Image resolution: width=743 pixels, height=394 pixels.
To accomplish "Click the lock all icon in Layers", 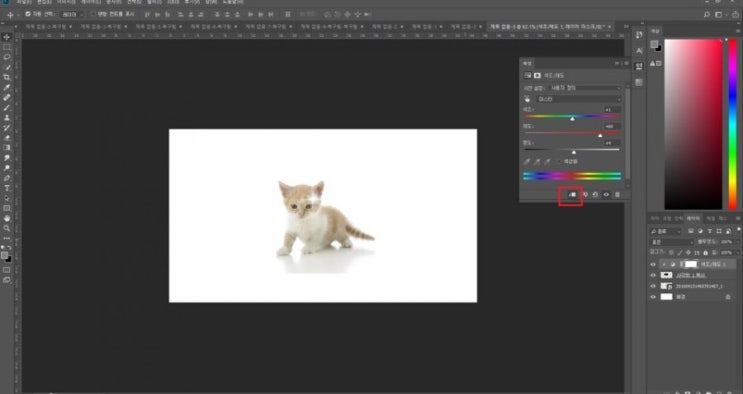I will pyautogui.click(x=705, y=253).
